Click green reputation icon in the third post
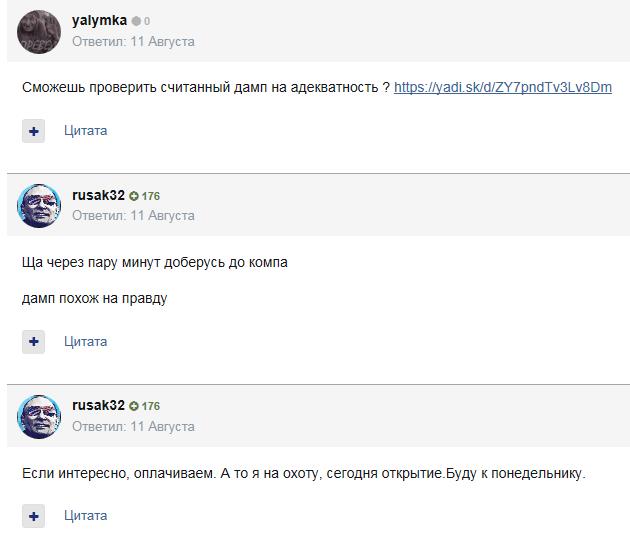The image size is (630, 540). click(134, 407)
